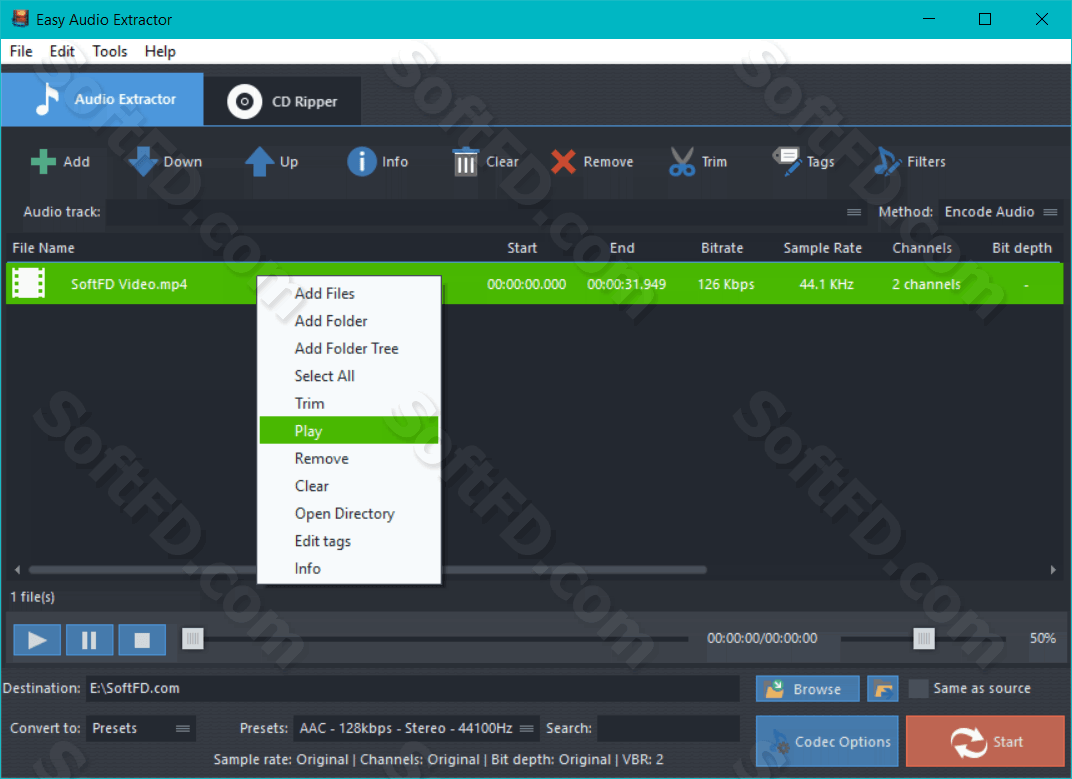Open destination folder via folder icon button
1072x779 pixels.
click(883, 689)
